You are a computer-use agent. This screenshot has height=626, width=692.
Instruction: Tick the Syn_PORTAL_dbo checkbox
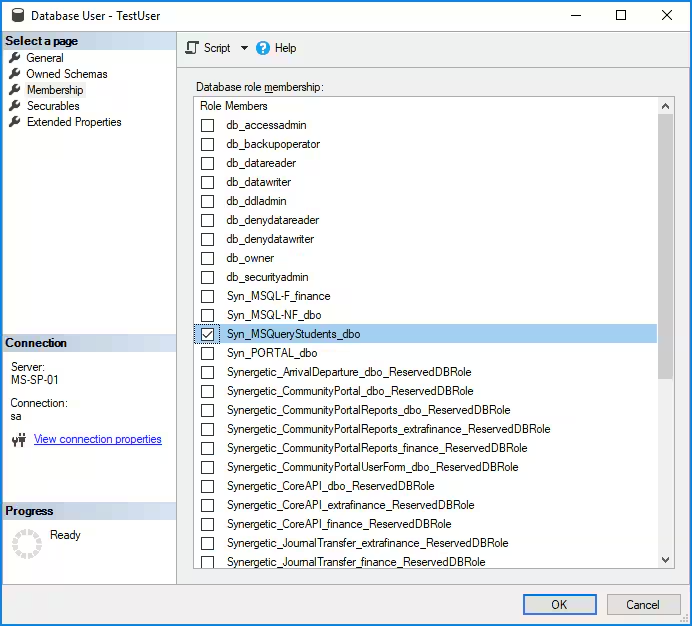click(207, 353)
